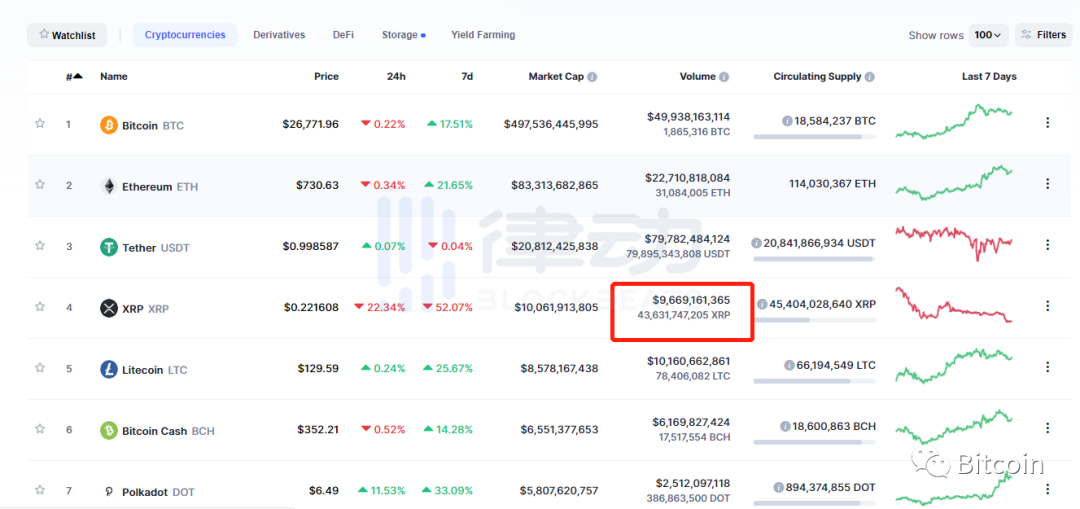Star Bitcoin to add to watchlist

point(40,123)
